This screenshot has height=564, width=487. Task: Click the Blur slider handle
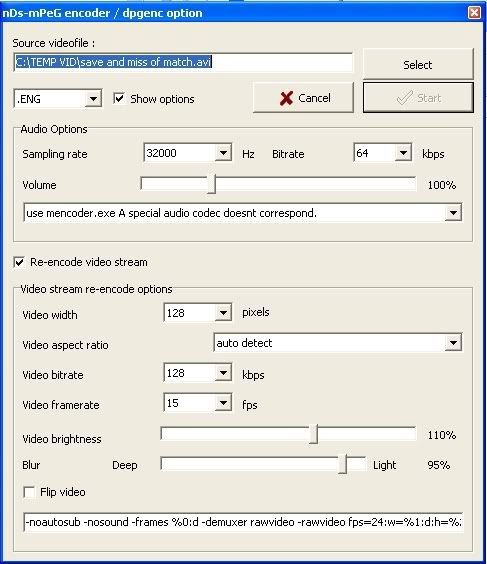pos(343,464)
